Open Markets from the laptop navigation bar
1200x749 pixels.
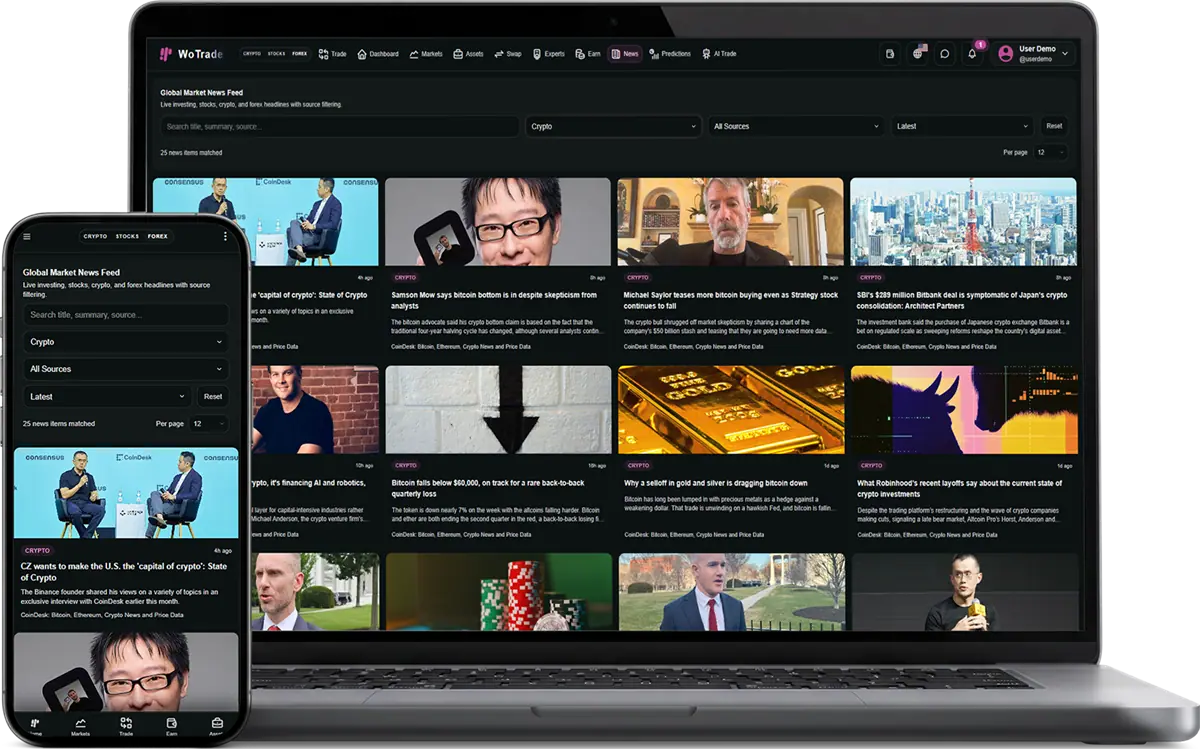click(426, 54)
